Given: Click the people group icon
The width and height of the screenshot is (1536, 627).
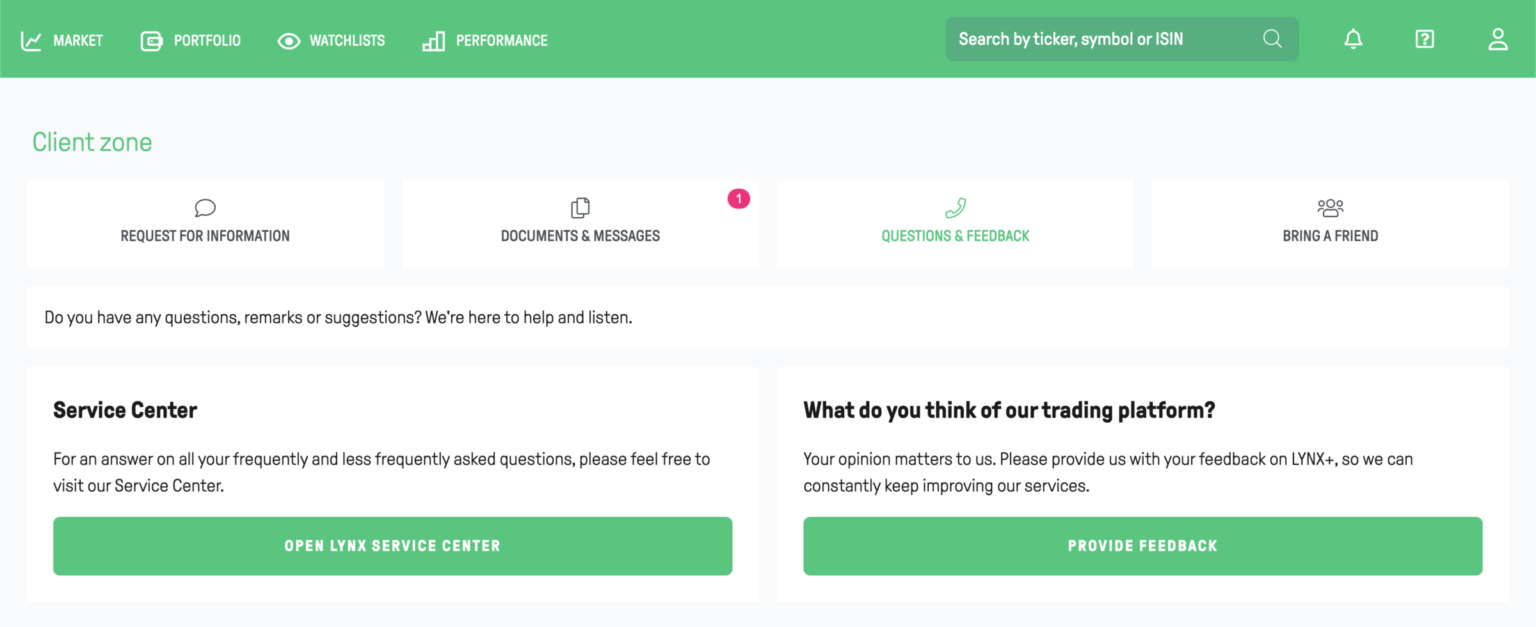Looking at the screenshot, I should point(1330,208).
